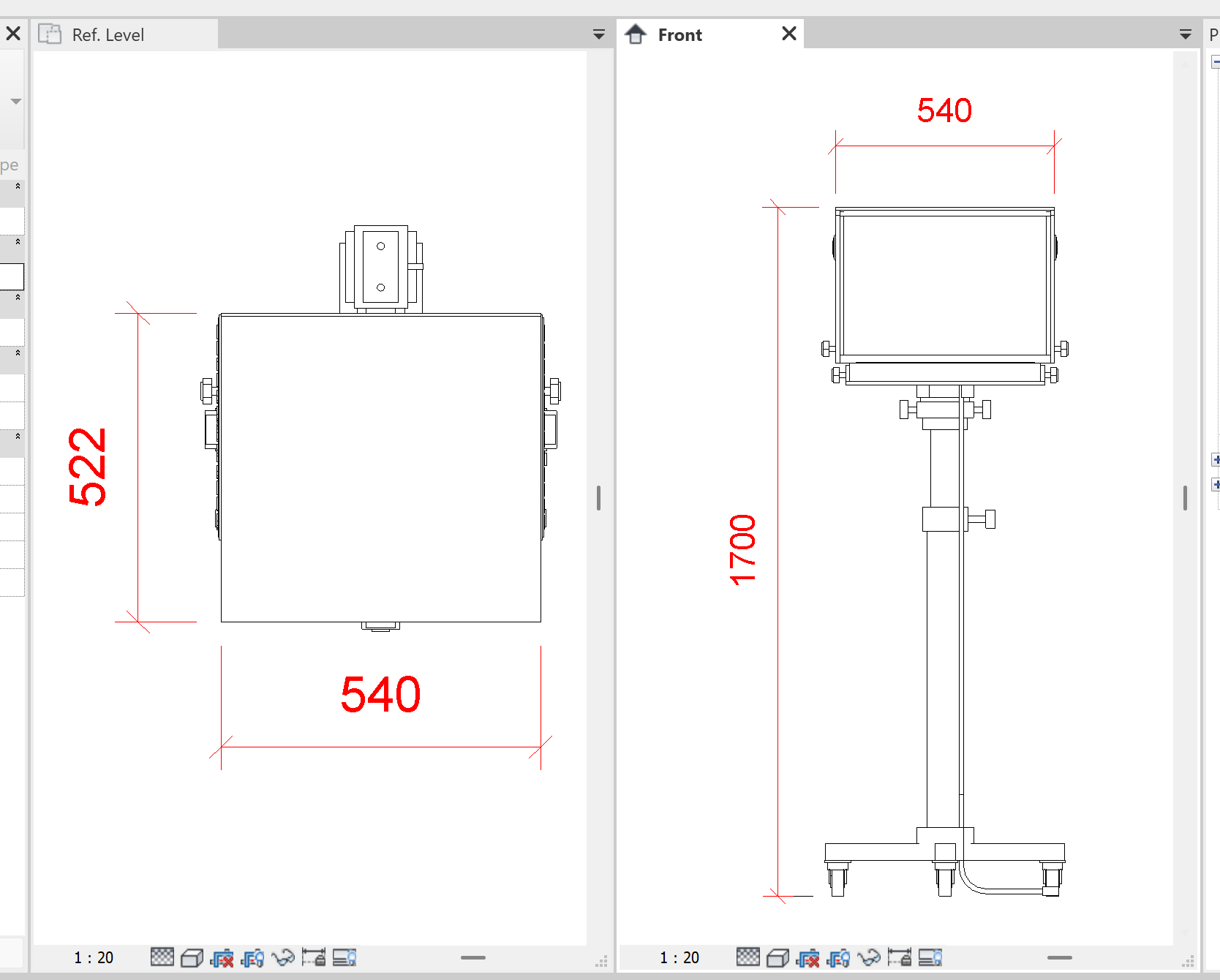Image resolution: width=1220 pixels, height=980 pixels.
Task: Toggle Crop View in Front view
Action: click(x=808, y=957)
